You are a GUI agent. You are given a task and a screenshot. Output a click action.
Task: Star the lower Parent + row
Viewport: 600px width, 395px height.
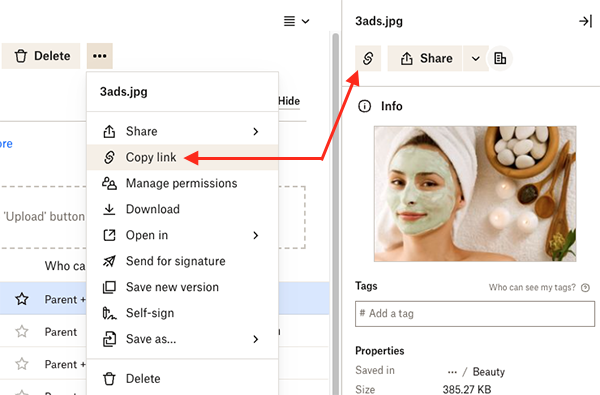click(x=22, y=364)
